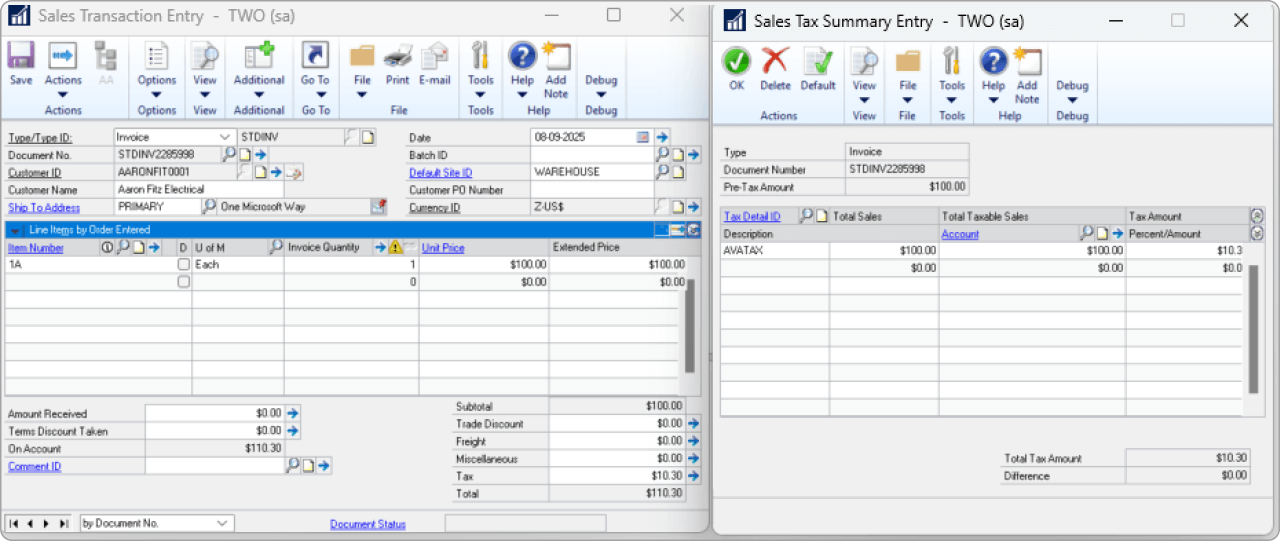Click the Tax Detail ID link
This screenshot has width=1280, height=541.
click(752, 216)
